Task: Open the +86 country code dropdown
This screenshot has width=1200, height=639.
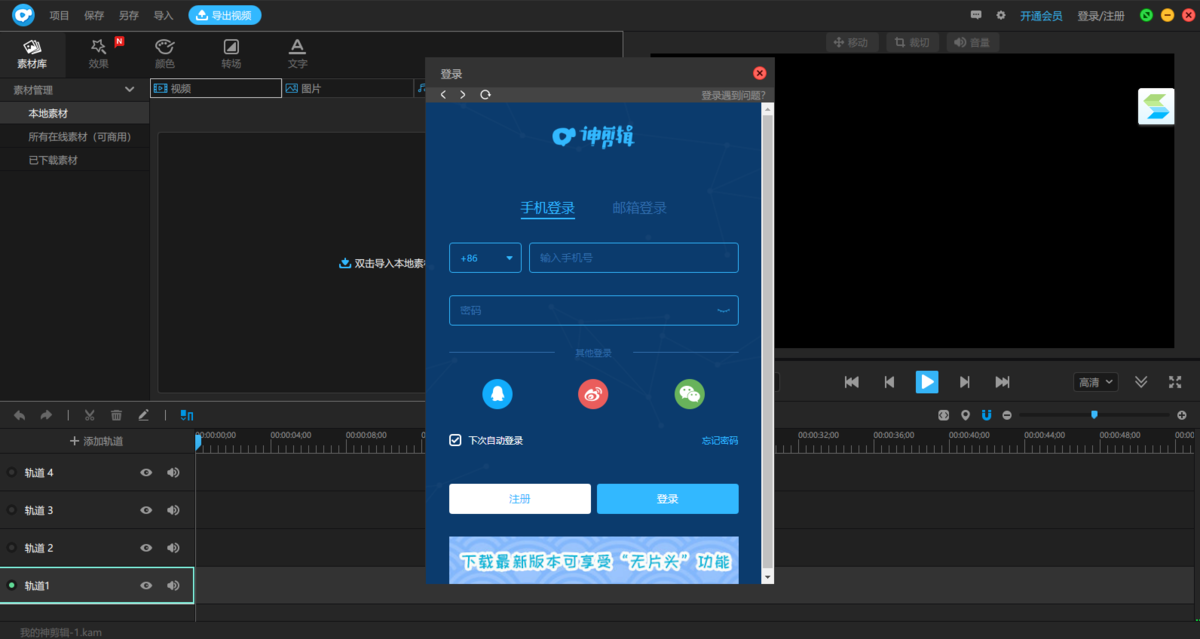Action: [x=485, y=257]
